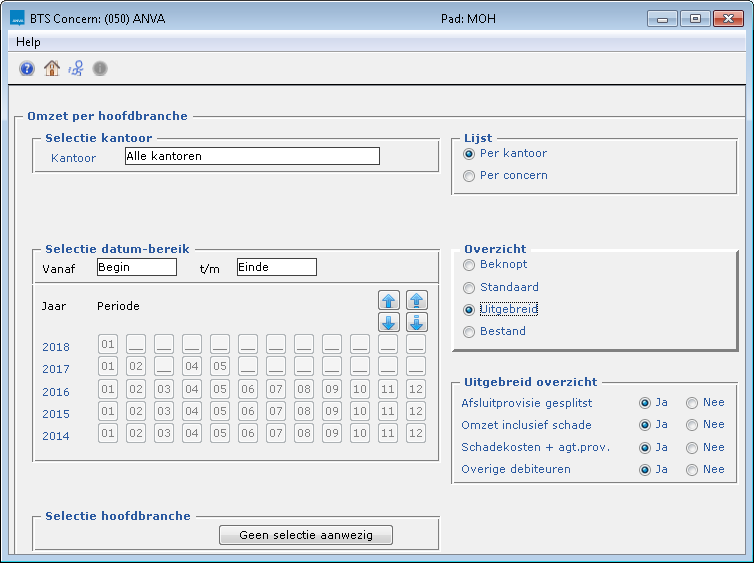Select the Per concern list option

click(469, 176)
